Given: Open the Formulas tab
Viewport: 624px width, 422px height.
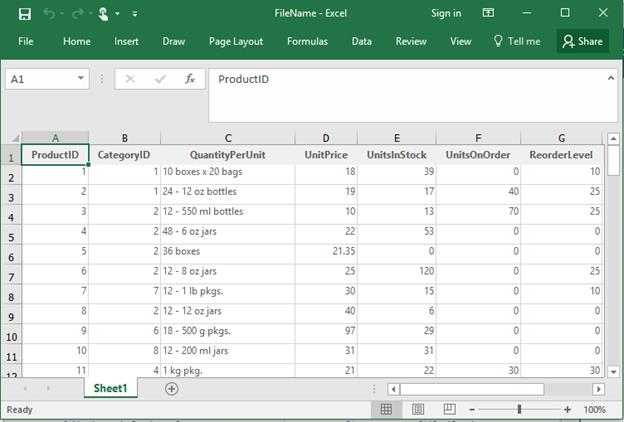Looking at the screenshot, I should pos(307,41).
